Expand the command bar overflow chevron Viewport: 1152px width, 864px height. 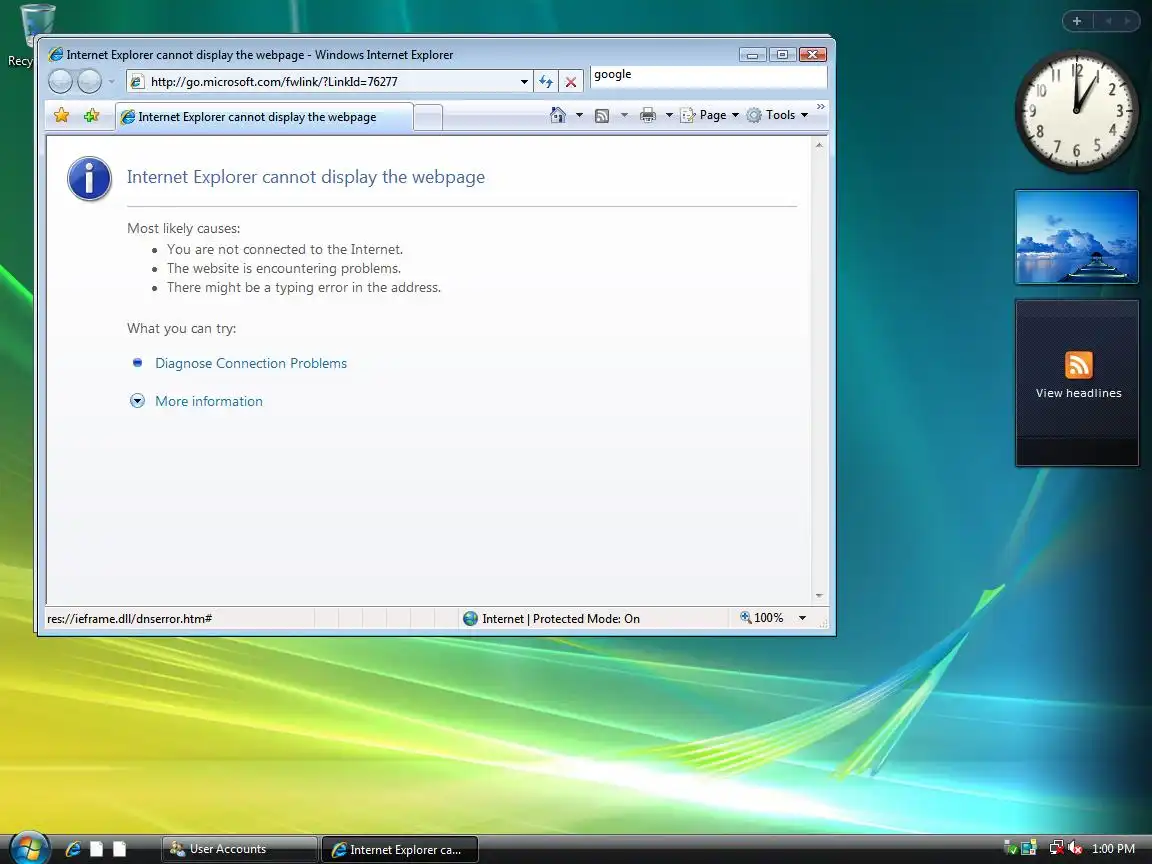821,107
